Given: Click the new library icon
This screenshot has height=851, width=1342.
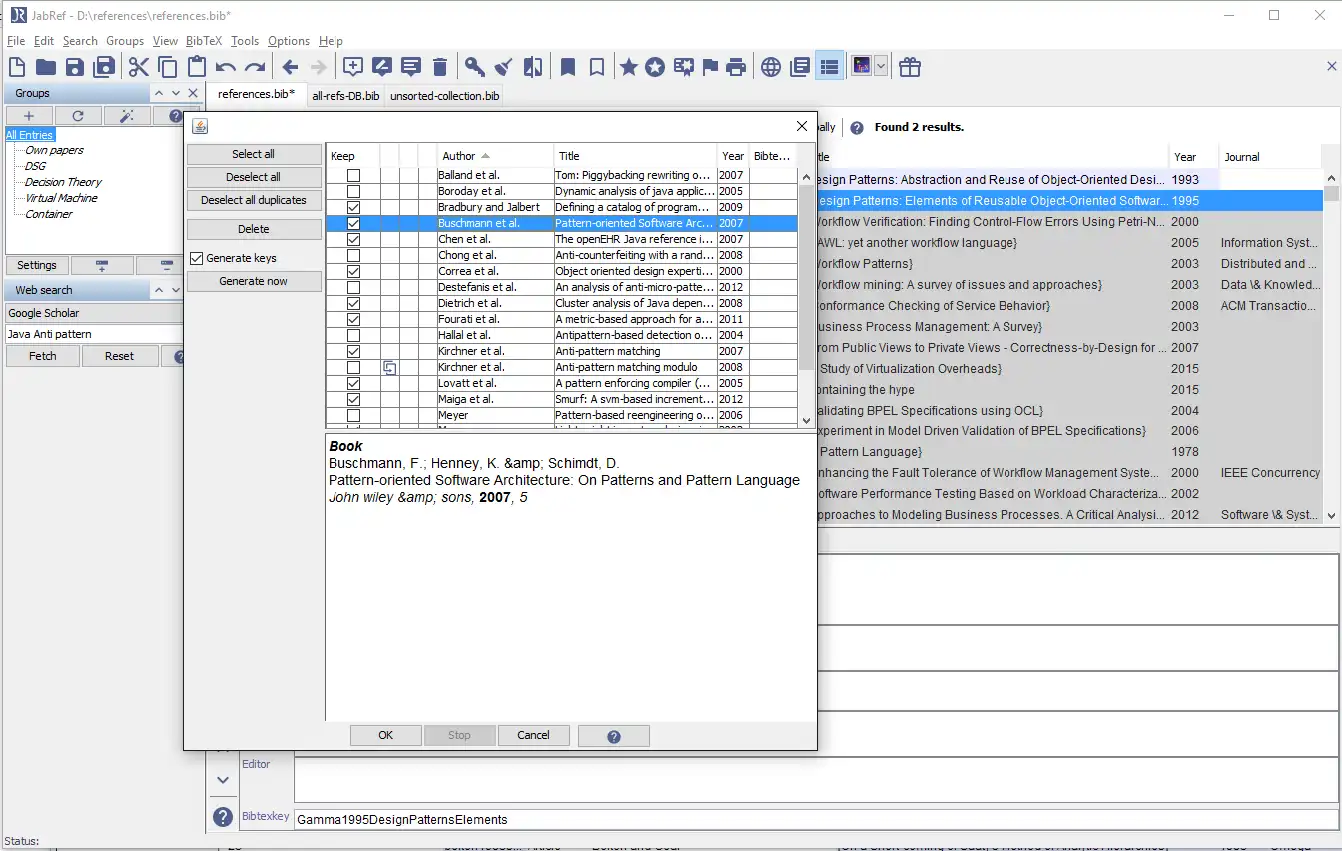Looking at the screenshot, I should (17, 67).
